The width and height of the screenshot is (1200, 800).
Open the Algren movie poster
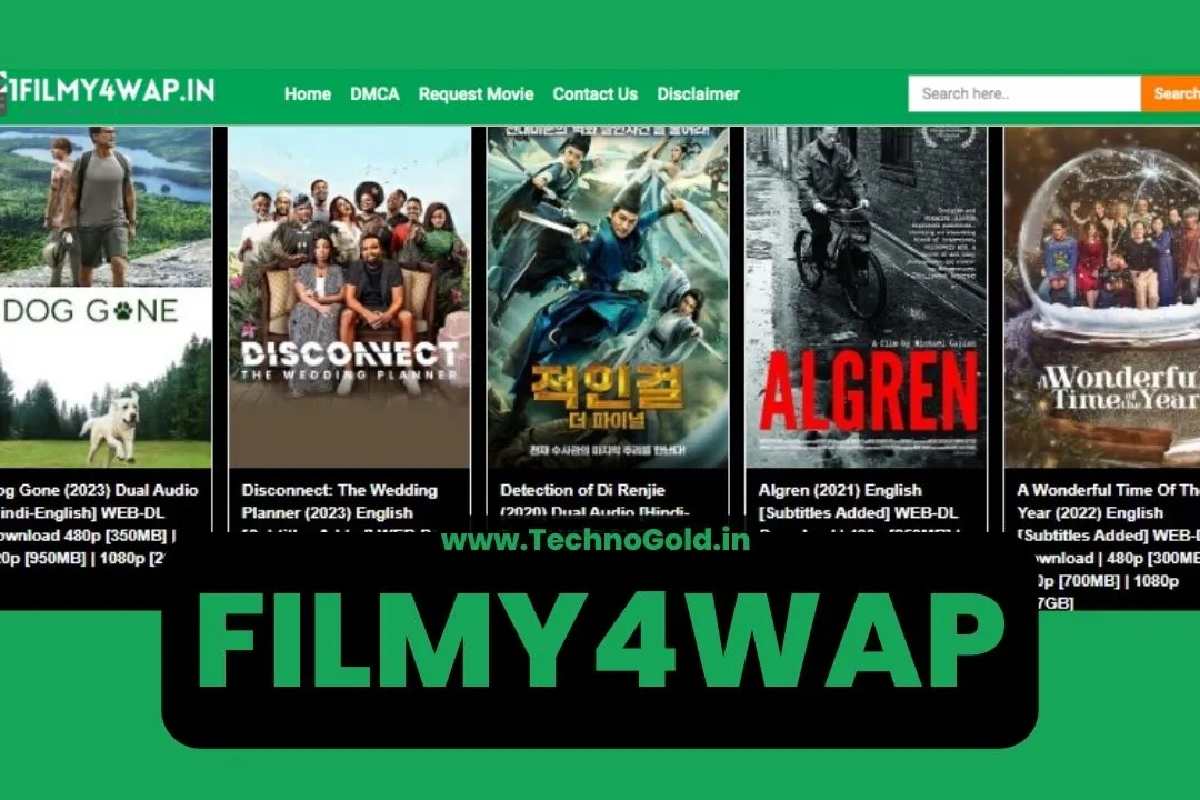[866, 297]
